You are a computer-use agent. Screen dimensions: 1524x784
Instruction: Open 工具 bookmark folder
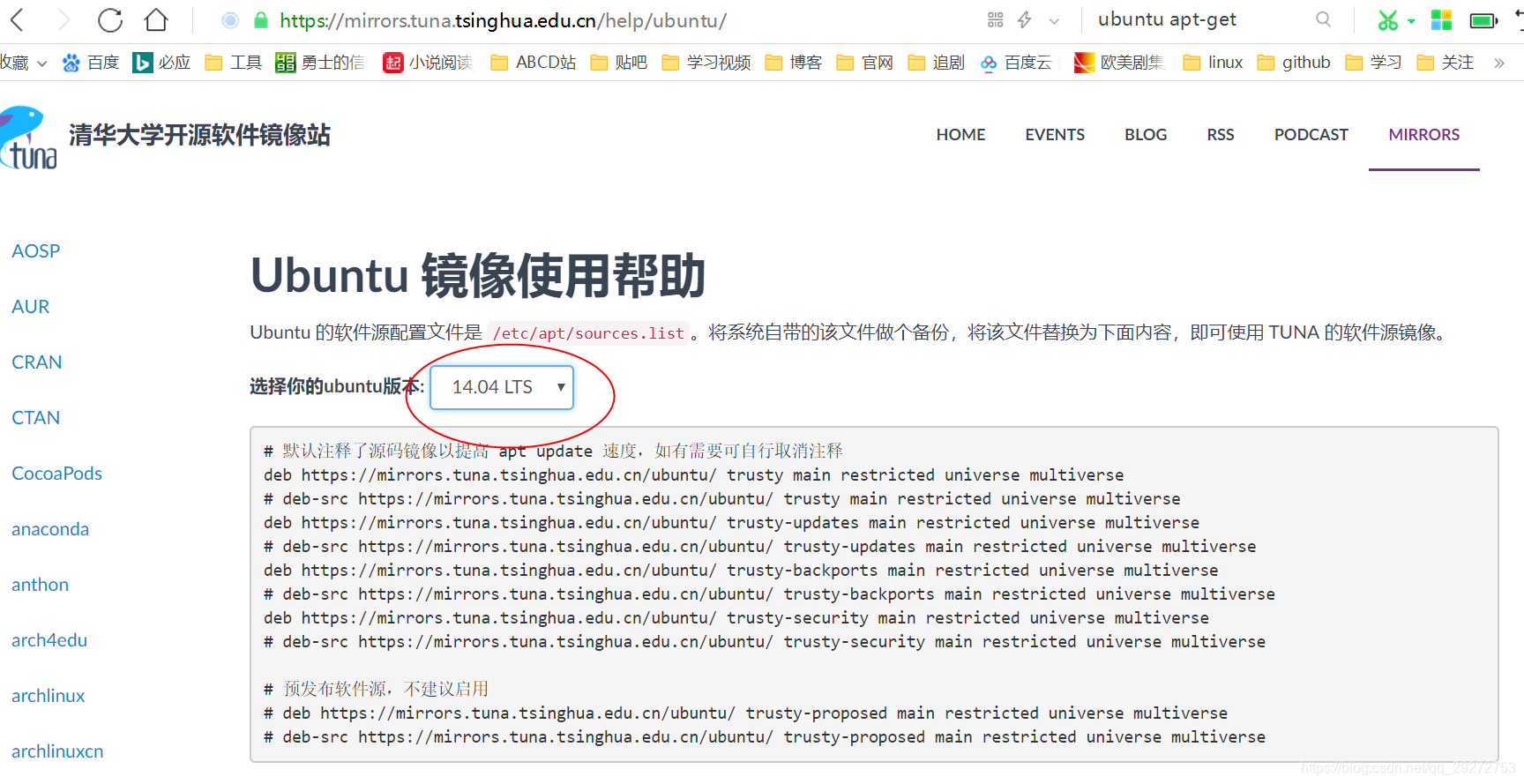pos(233,63)
